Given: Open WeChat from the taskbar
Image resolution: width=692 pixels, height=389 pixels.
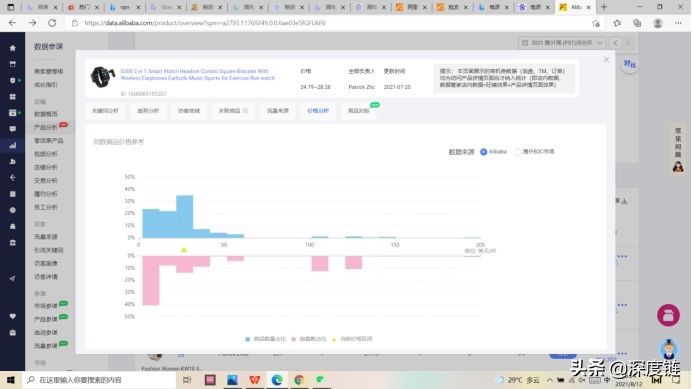Looking at the screenshot, I should 321,380.
